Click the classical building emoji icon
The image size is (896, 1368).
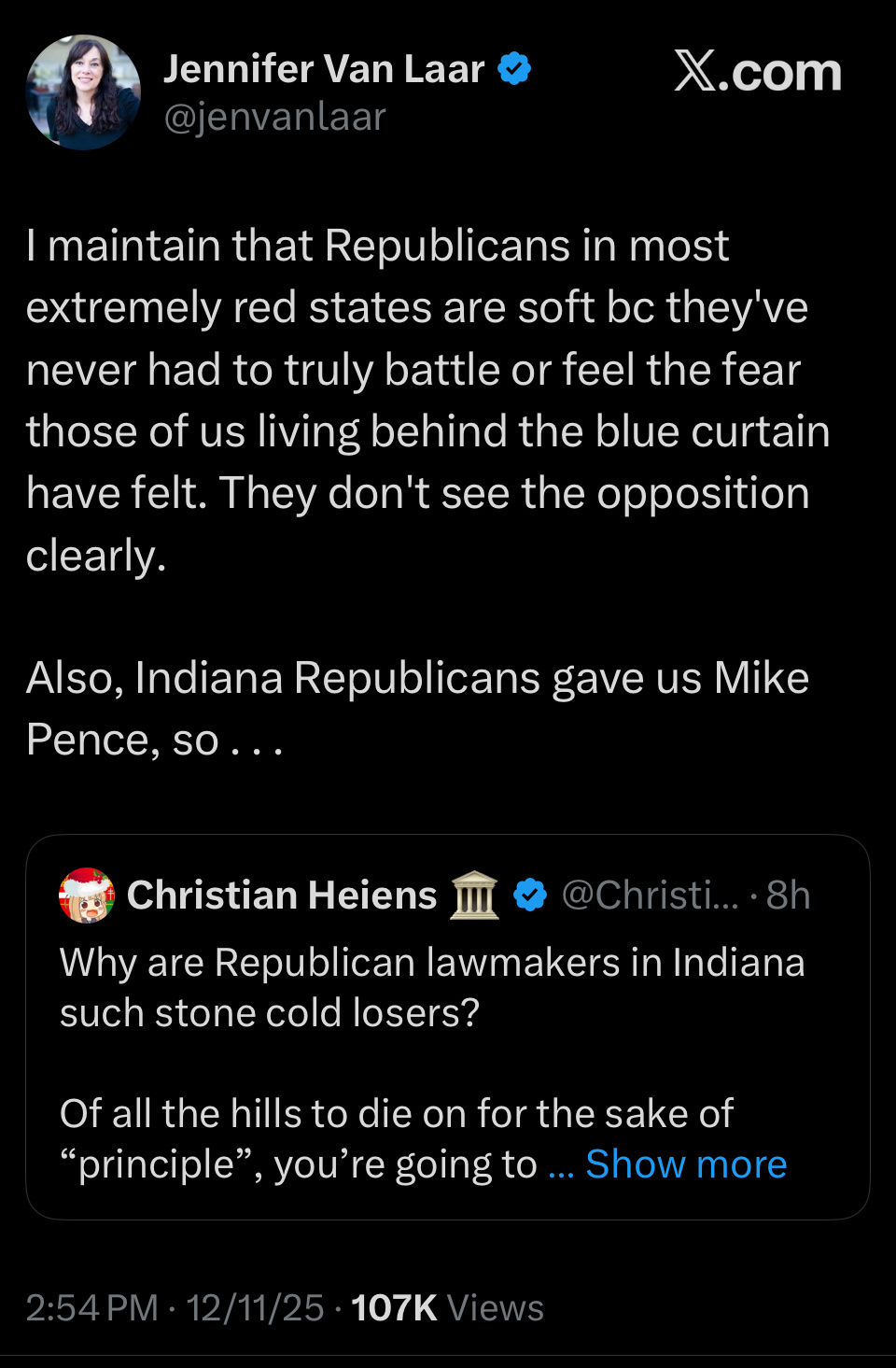[474, 896]
